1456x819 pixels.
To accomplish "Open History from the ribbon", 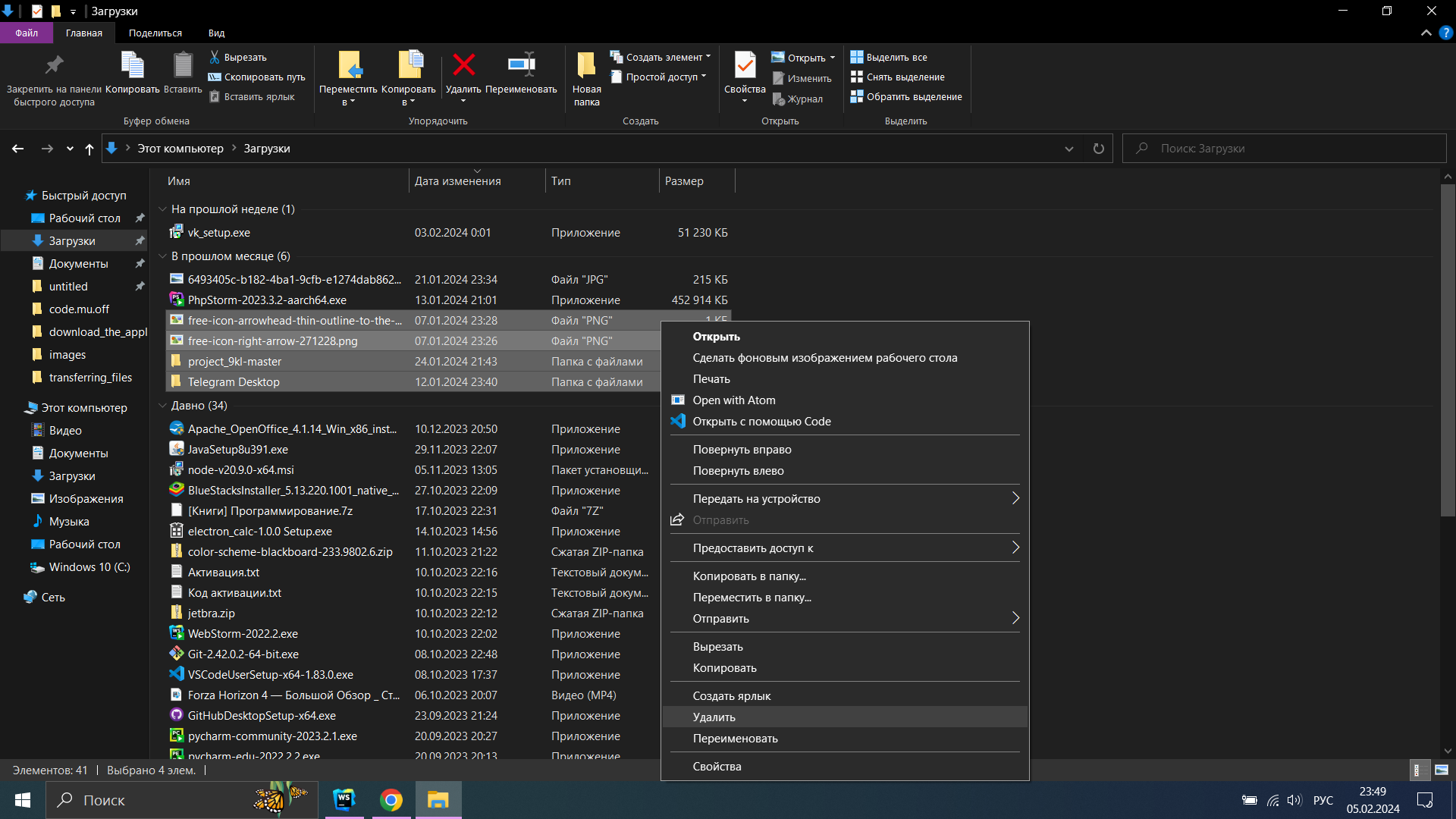I will pyautogui.click(x=797, y=99).
